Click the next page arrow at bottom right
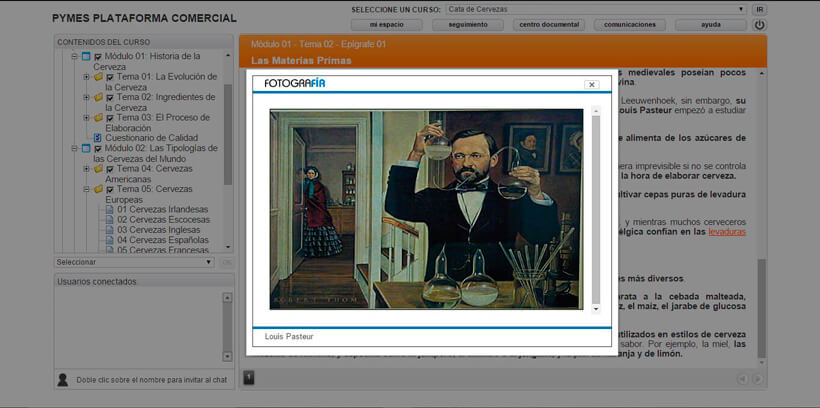 [x=757, y=379]
